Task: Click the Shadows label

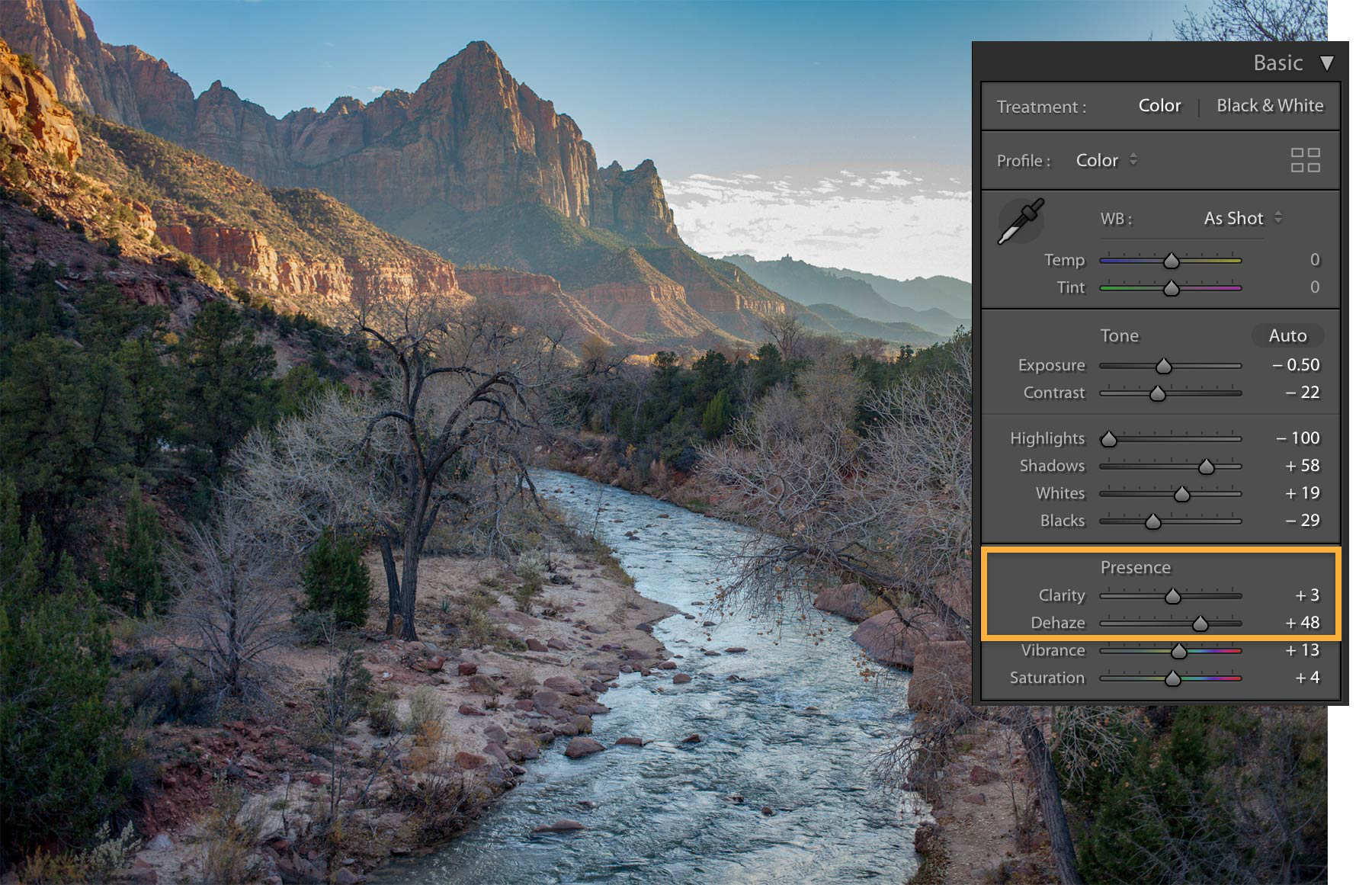Action: point(1054,466)
